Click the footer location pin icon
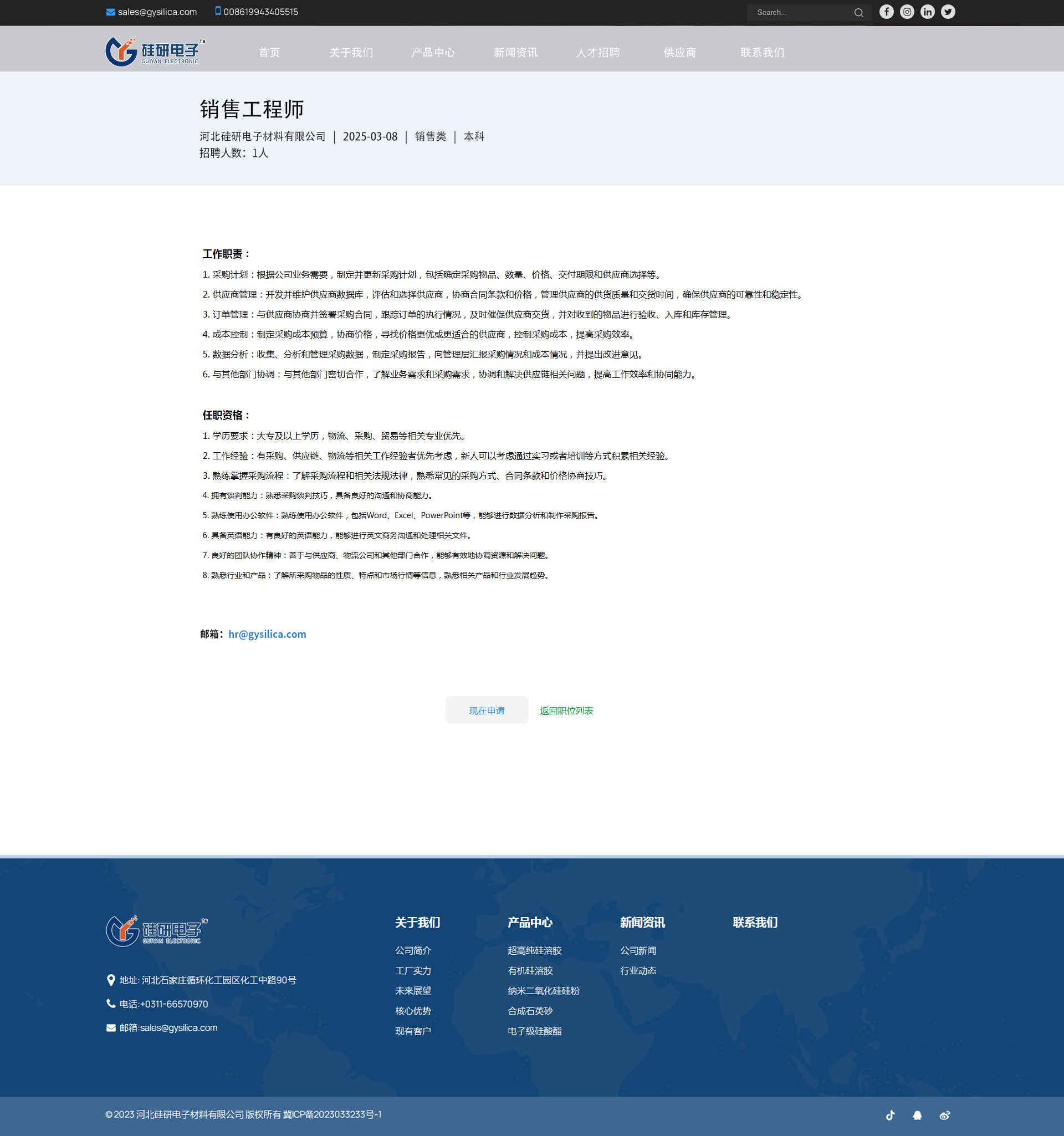The width and height of the screenshot is (1064, 1136). click(111, 980)
